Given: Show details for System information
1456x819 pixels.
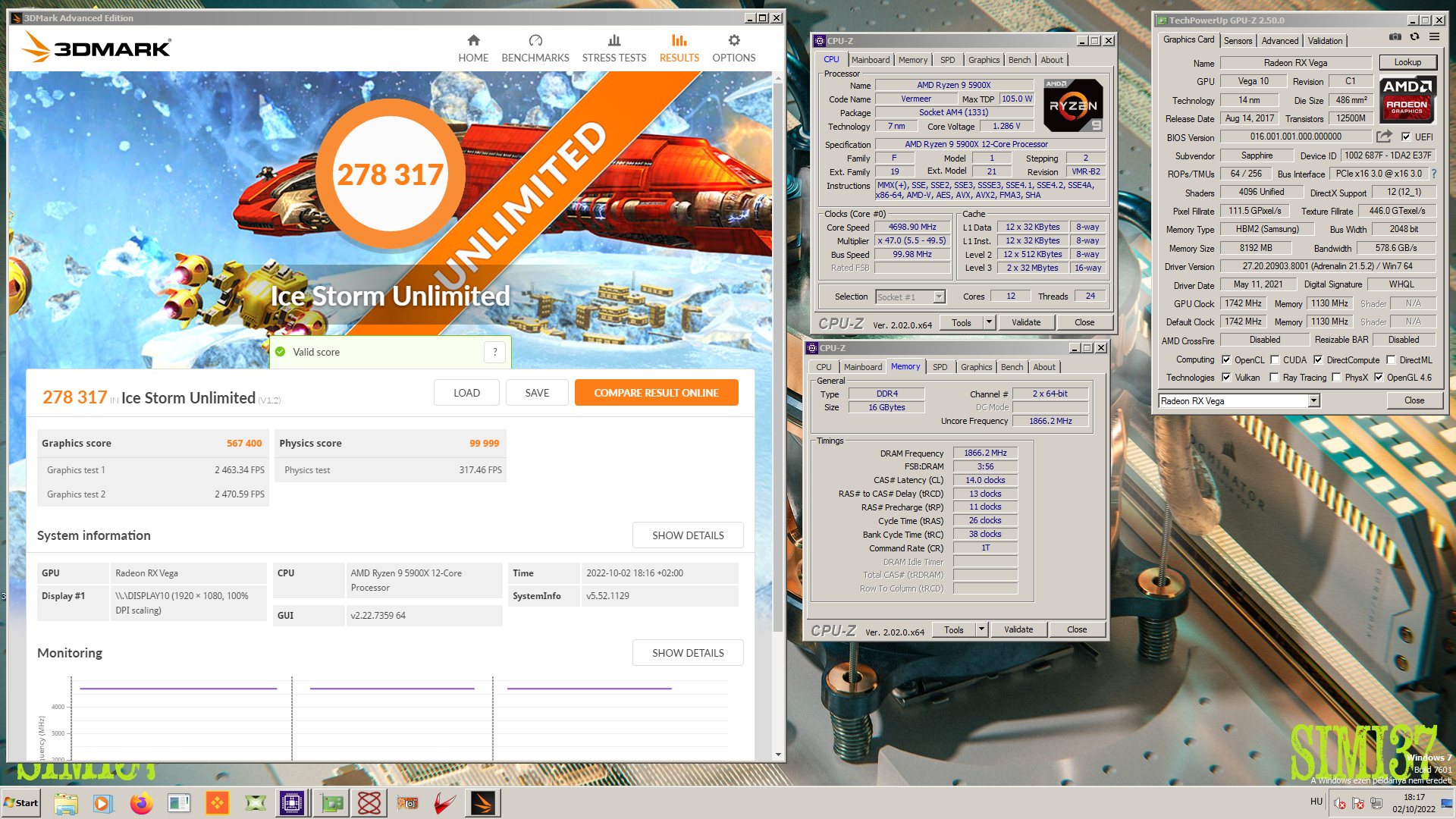Looking at the screenshot, I should click(688, 535).
